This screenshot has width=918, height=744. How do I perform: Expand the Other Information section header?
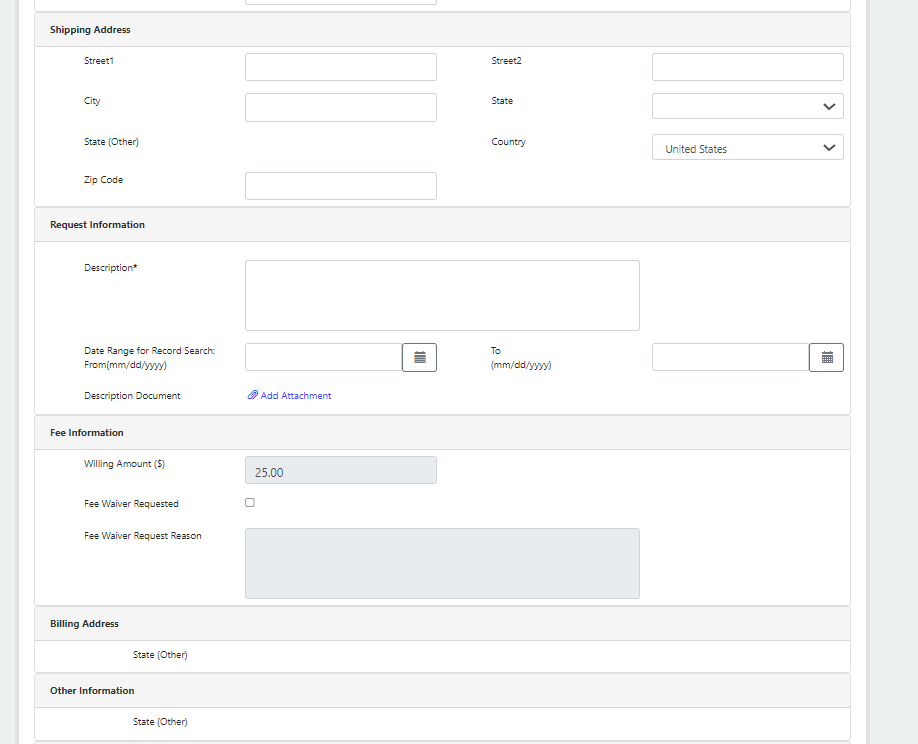pyautogui.click(x=92, y=691)
